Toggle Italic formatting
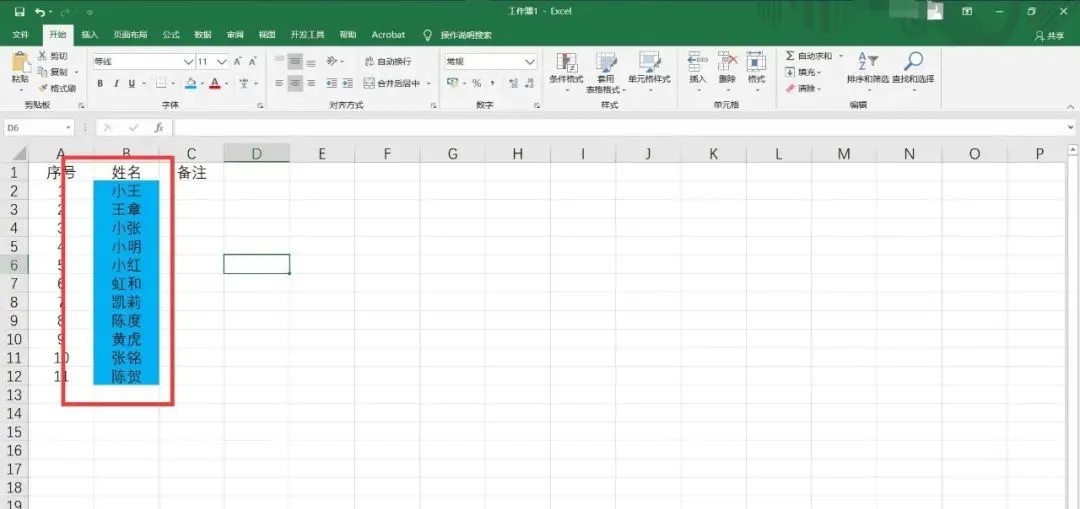The height and width of the screenshot is (509, 1080). tap(116, 83)
